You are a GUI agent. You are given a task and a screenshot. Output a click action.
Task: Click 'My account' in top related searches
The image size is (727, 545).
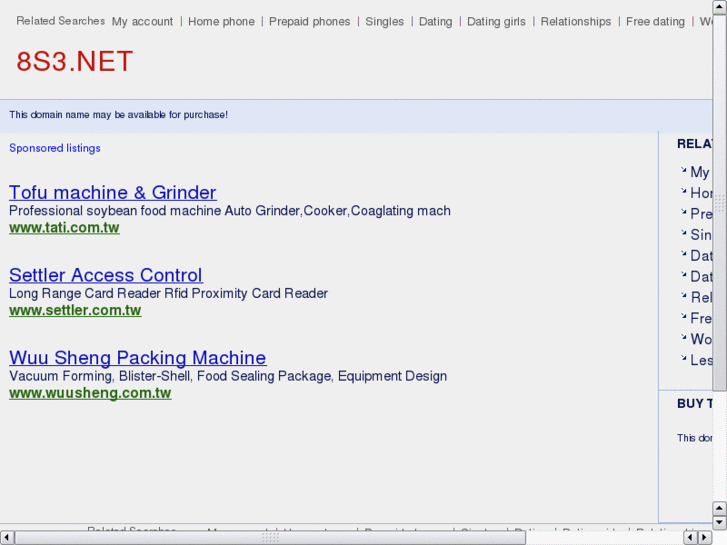(142, 22)
